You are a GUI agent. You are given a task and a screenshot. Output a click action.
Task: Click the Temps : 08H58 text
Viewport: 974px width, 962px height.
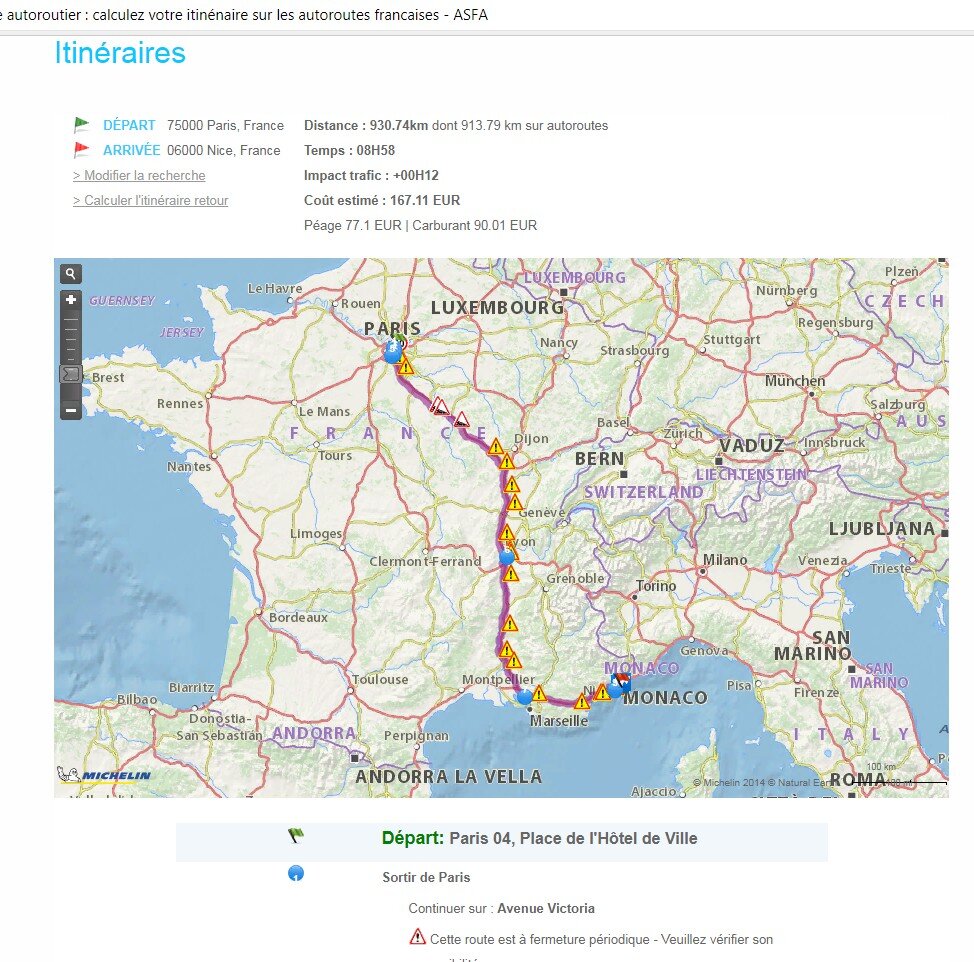click(349, 150)
